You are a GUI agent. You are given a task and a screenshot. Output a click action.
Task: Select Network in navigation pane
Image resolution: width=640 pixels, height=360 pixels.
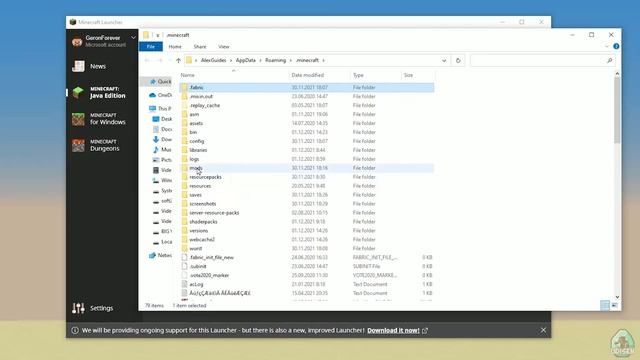point(160,255)
